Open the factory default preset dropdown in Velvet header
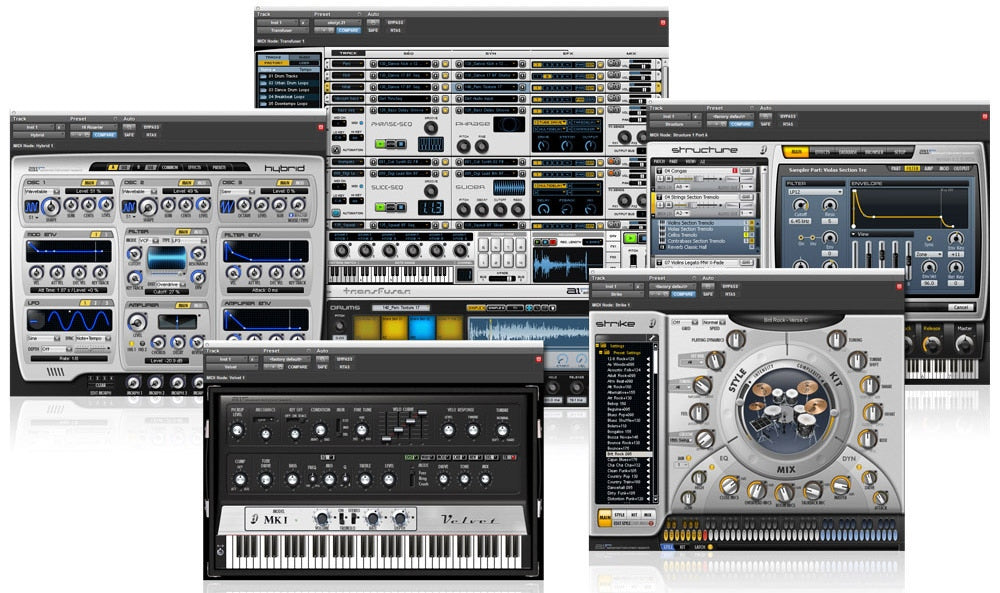The width and height of the screenshot is (1000, 593). tap(287, 359)
